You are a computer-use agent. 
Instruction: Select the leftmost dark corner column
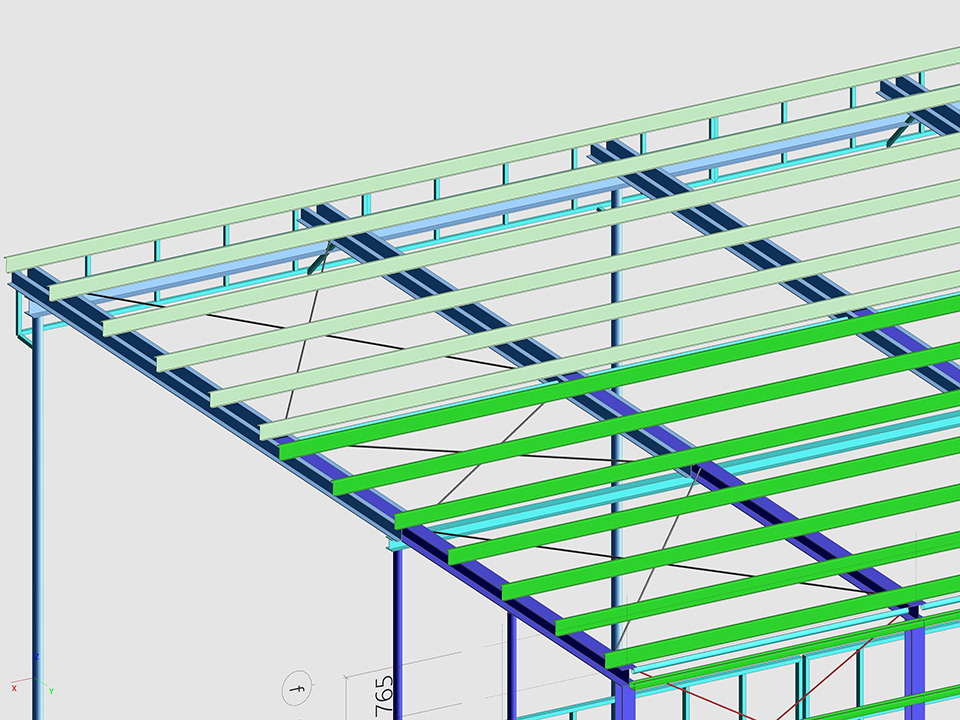pyautogui.click(x=38, y=520)
